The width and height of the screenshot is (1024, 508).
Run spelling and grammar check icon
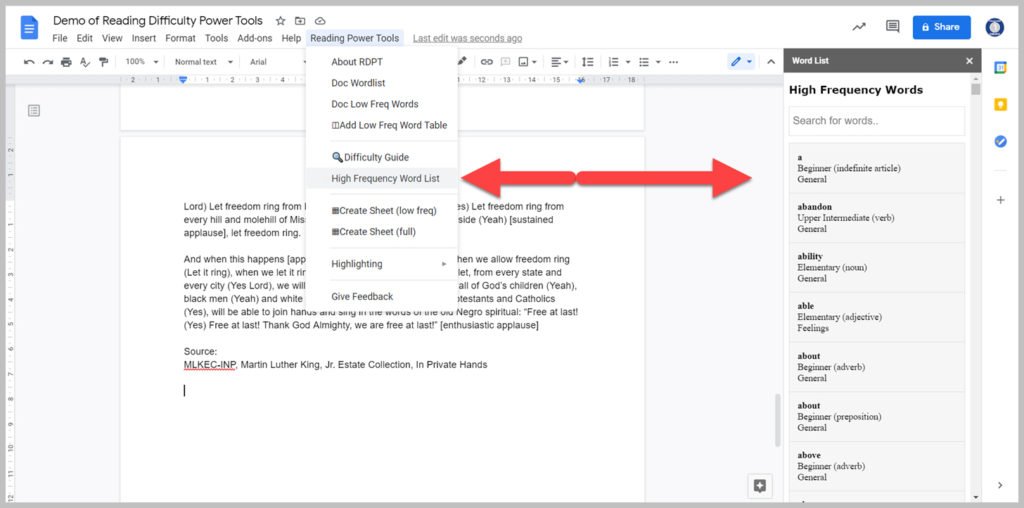85,62
